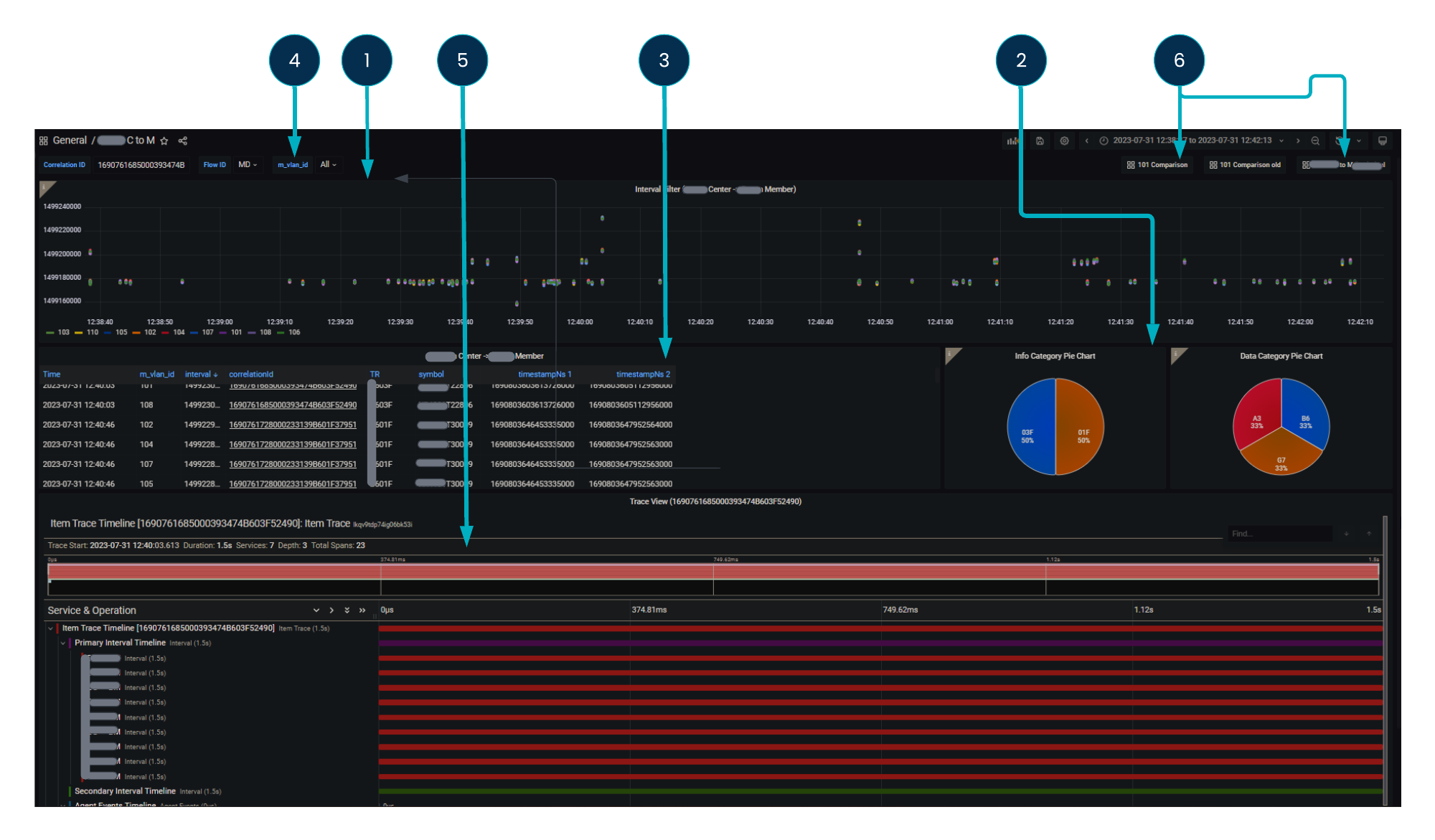Screen dimensions: 1435x840
Task: Open the share dashboard icon
Action: (183, 141)
